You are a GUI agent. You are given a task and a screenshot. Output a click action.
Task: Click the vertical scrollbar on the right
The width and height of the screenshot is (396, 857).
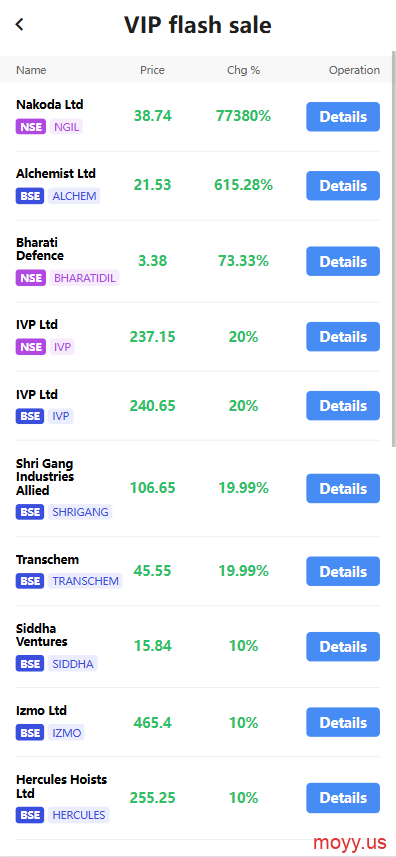[x=393, y=249]
